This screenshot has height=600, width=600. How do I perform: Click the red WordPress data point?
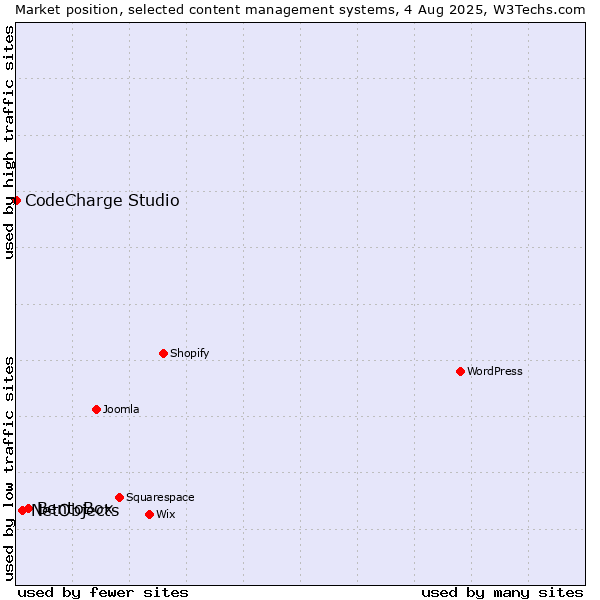click(x=460, y=371)
